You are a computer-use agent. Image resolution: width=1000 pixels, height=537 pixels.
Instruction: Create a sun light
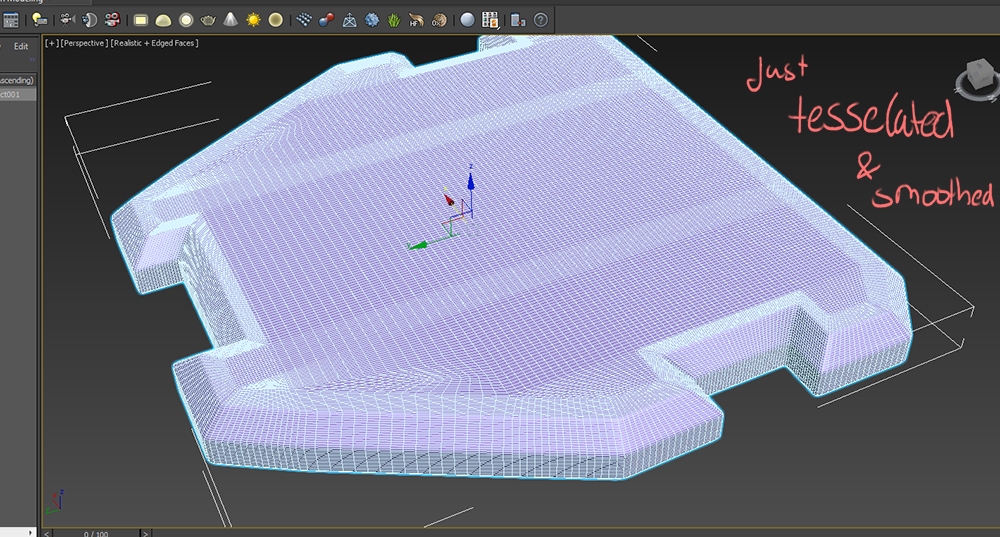click(253, 20)
